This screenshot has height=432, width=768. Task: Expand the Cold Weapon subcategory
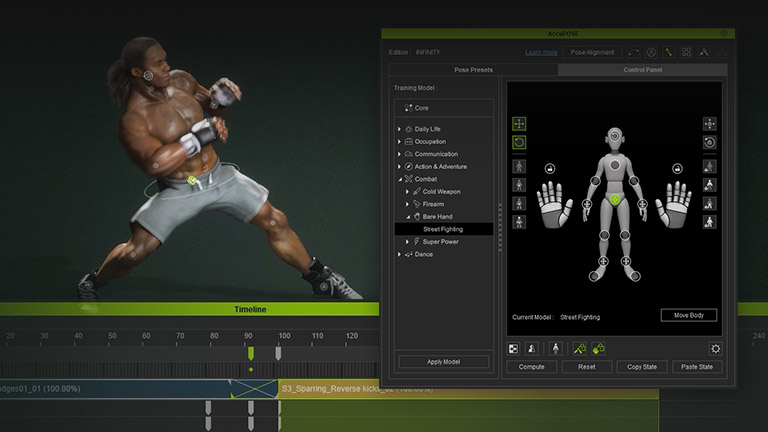coord(407,191)
